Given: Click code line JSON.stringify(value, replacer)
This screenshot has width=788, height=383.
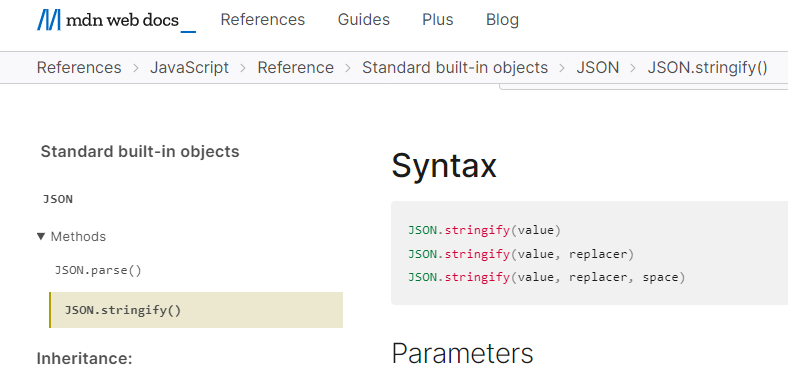Looking at the screenshot, I should (521, 254).
